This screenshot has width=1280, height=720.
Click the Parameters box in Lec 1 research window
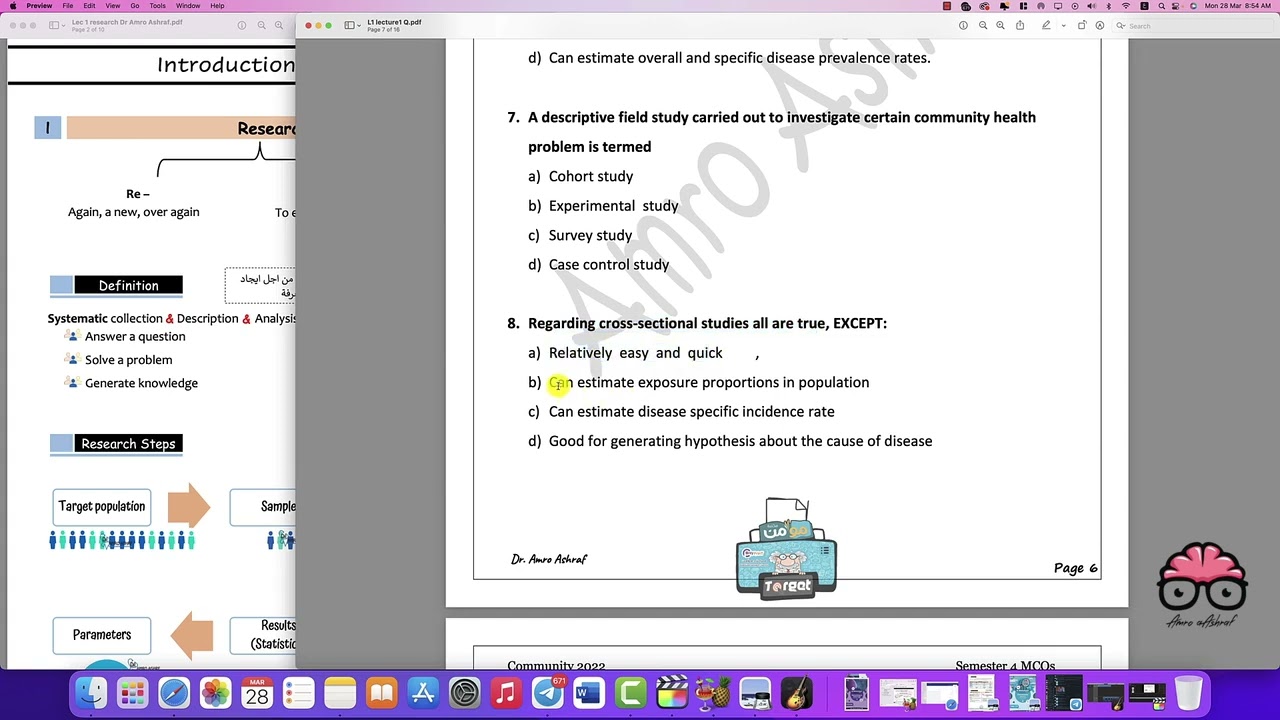pos(102,635)
